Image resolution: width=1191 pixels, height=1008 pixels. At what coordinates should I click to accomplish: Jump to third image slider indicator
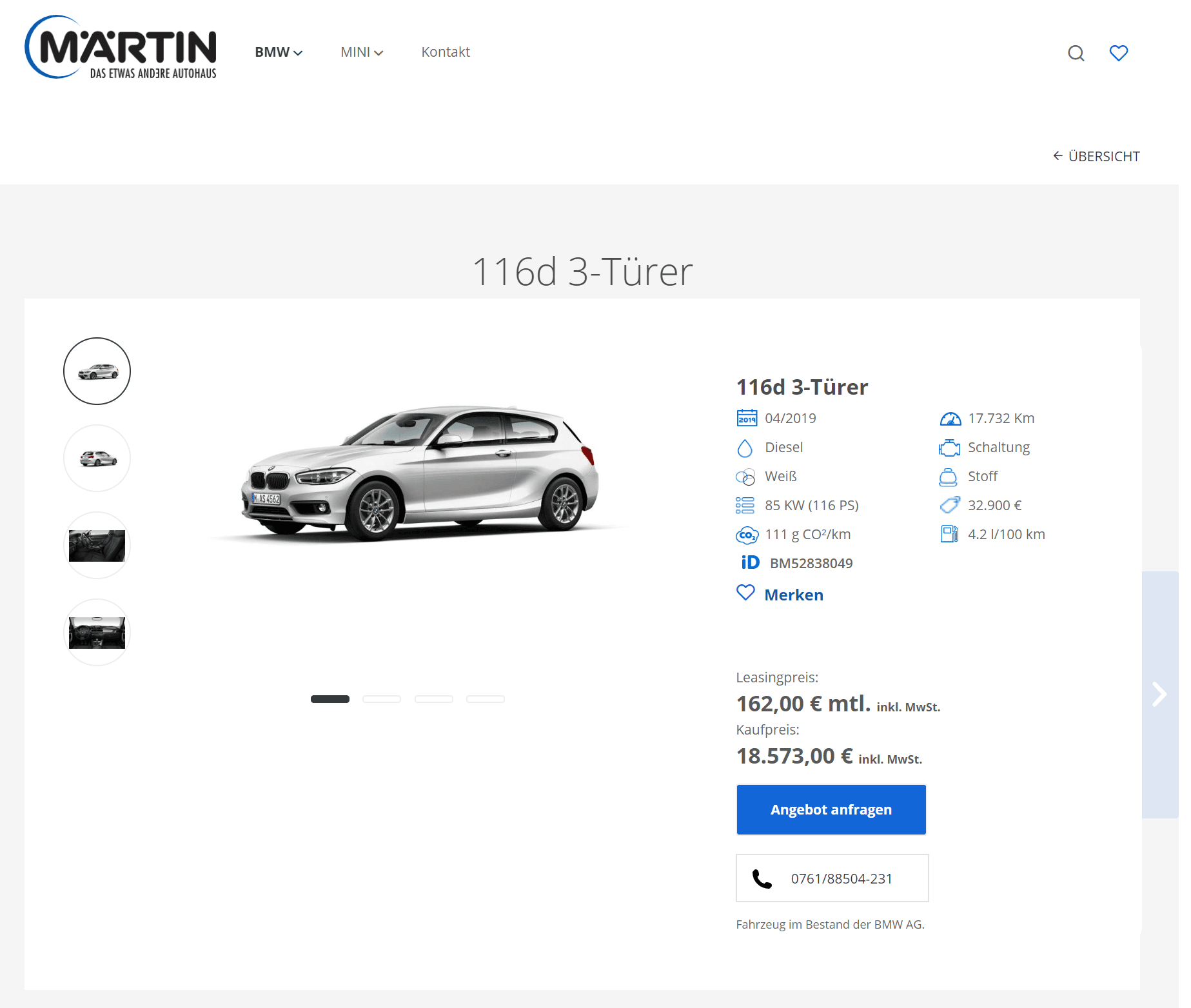tap(434, 699)
